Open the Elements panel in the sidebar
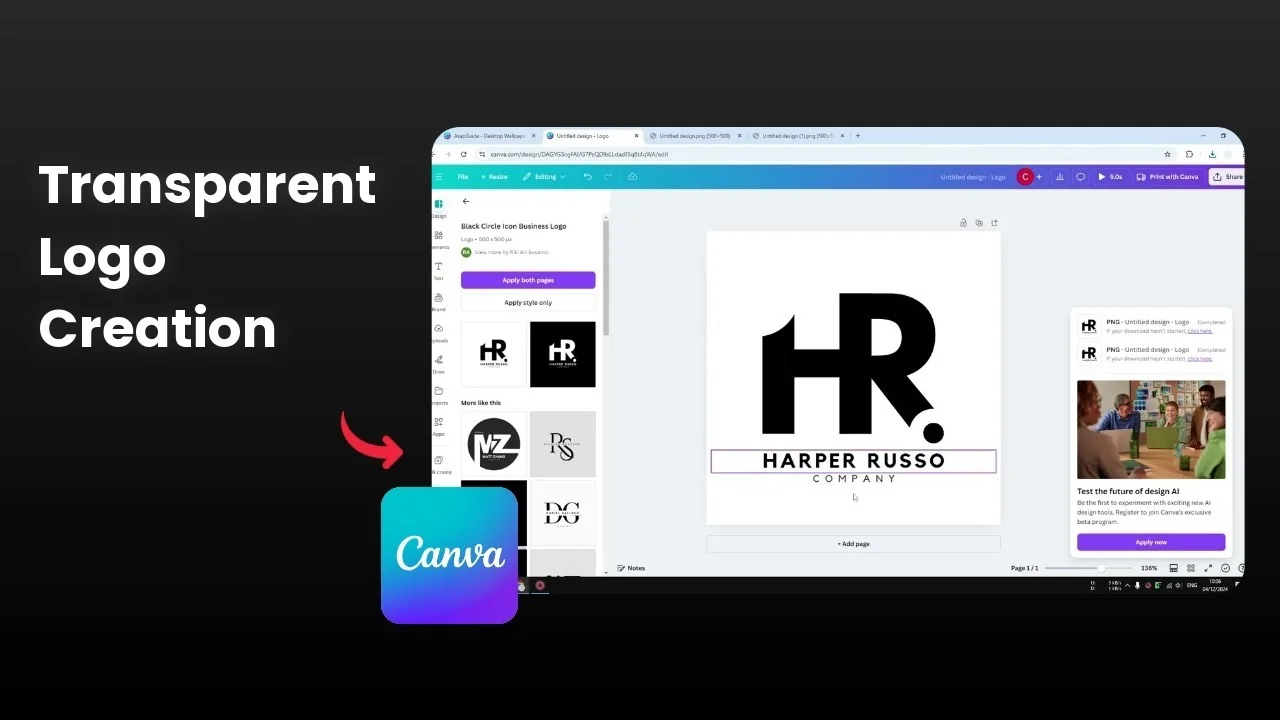The width and height of the screenshot is (1280, 720). pyautogui.click(x=438, y=239)
